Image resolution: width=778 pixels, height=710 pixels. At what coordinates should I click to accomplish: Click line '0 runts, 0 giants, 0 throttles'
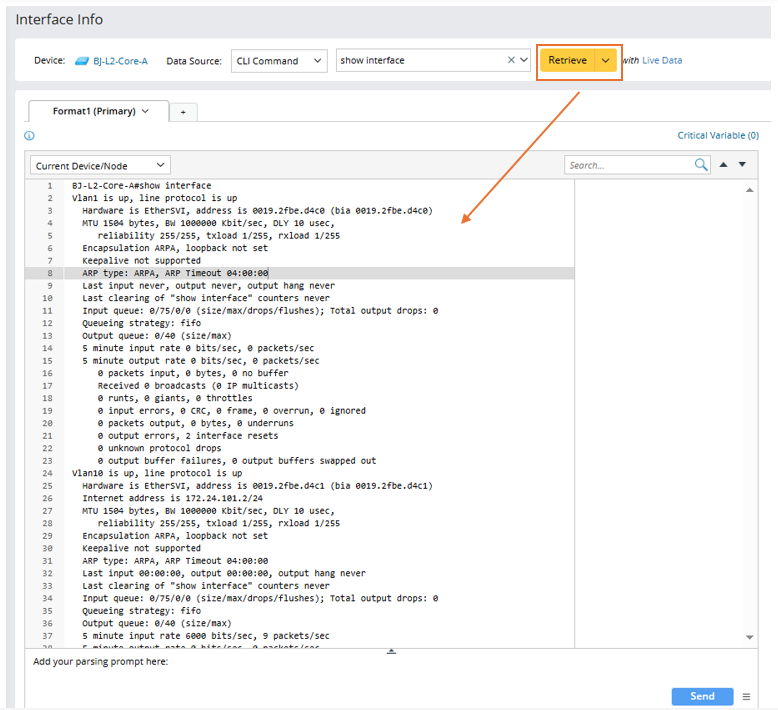tap(175, 398)
